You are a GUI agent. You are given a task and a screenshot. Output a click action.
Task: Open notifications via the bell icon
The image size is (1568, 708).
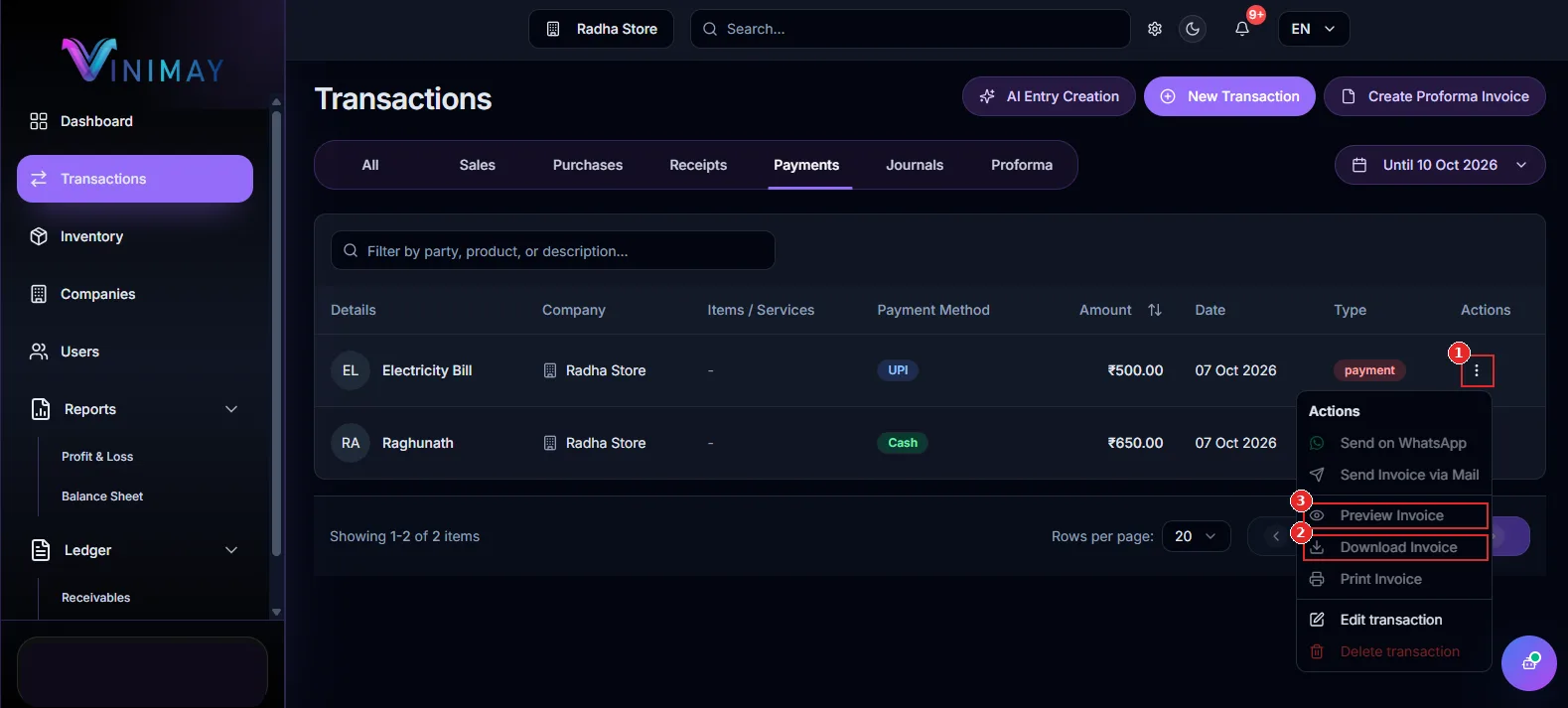(x=1242, y=29)
